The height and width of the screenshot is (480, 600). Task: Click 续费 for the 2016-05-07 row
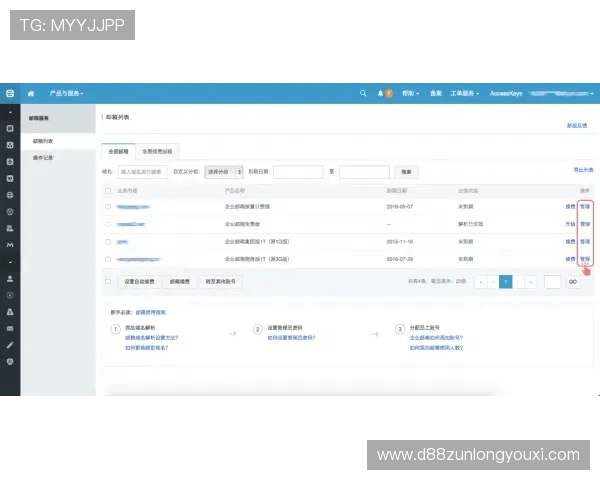[570, 207]
